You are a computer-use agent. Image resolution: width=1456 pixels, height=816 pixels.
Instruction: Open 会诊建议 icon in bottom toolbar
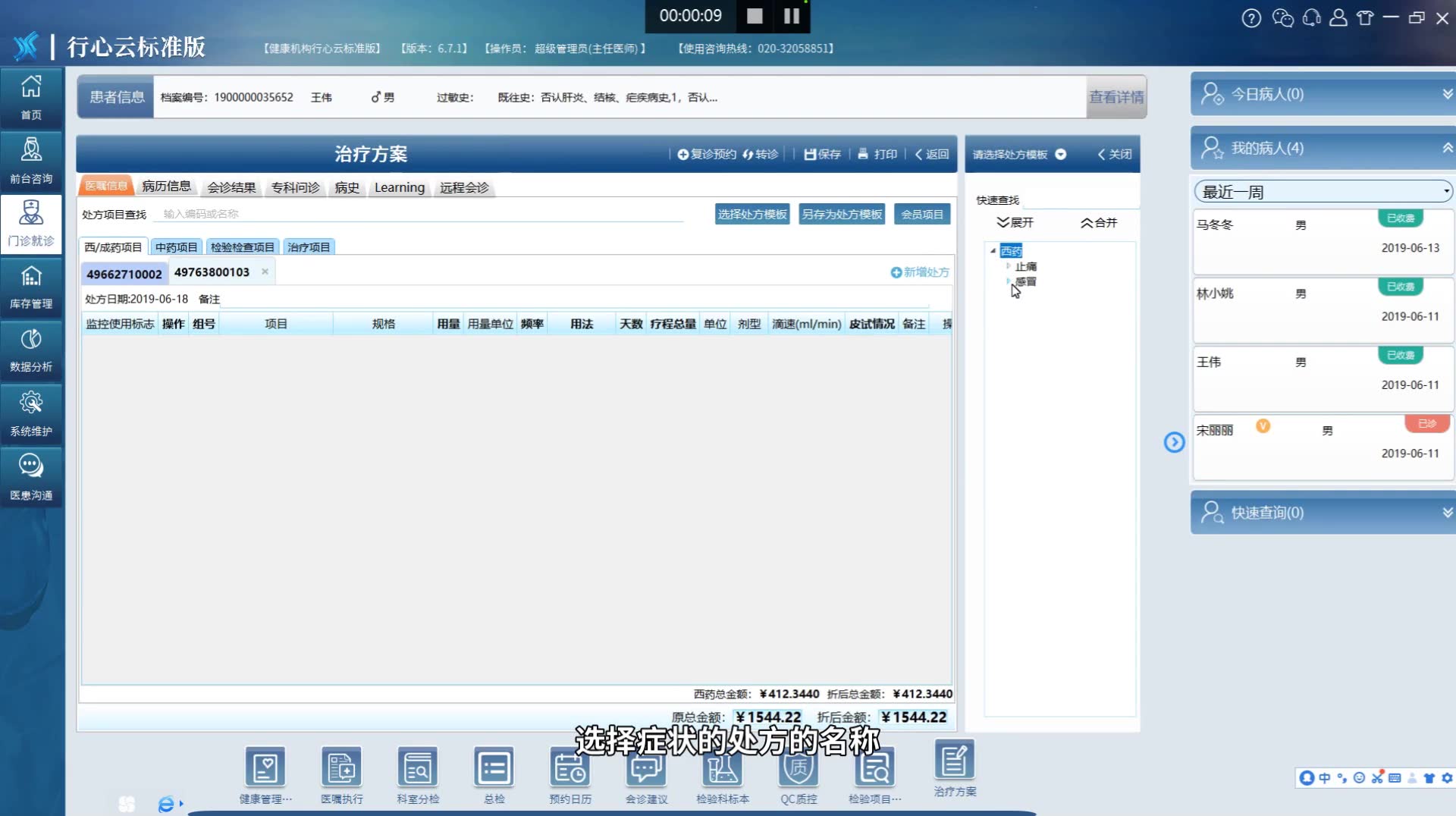point(646,775)
